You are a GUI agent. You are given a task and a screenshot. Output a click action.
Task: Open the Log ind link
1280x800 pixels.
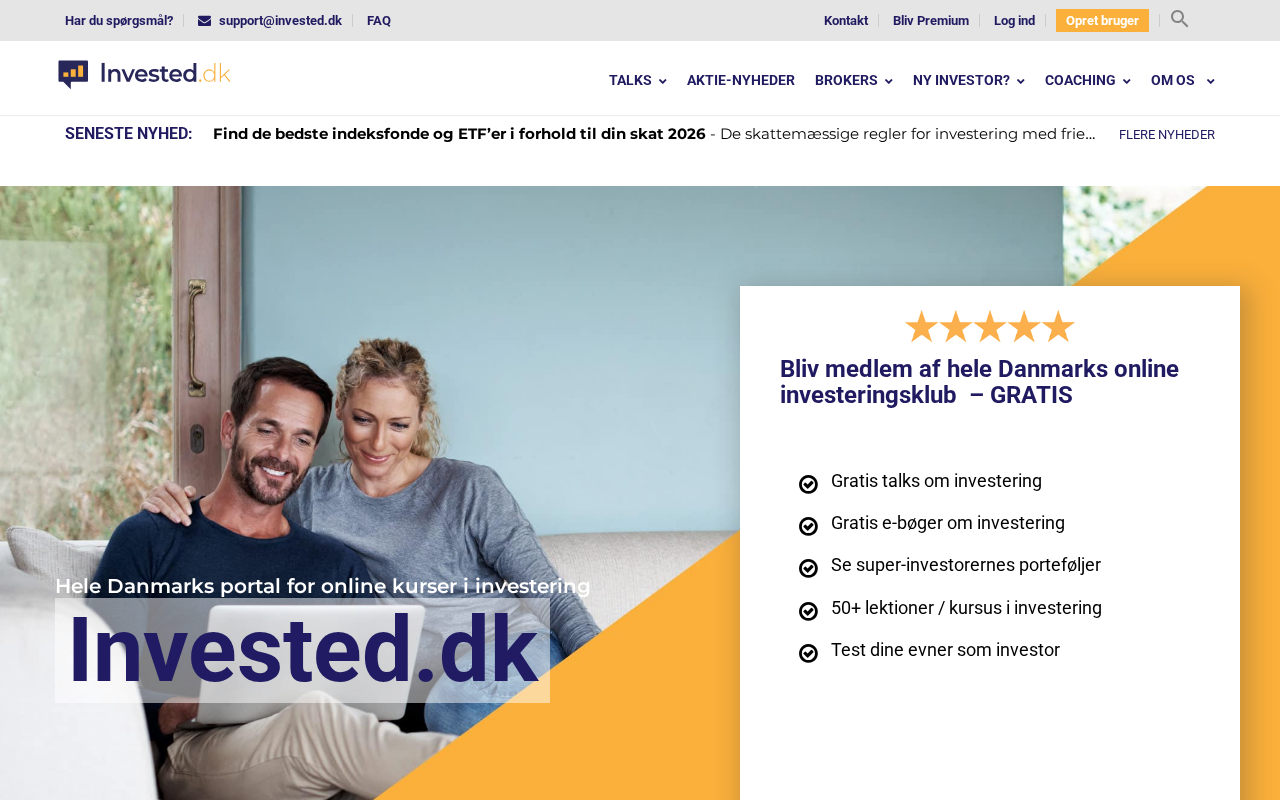coord(1014,21)
